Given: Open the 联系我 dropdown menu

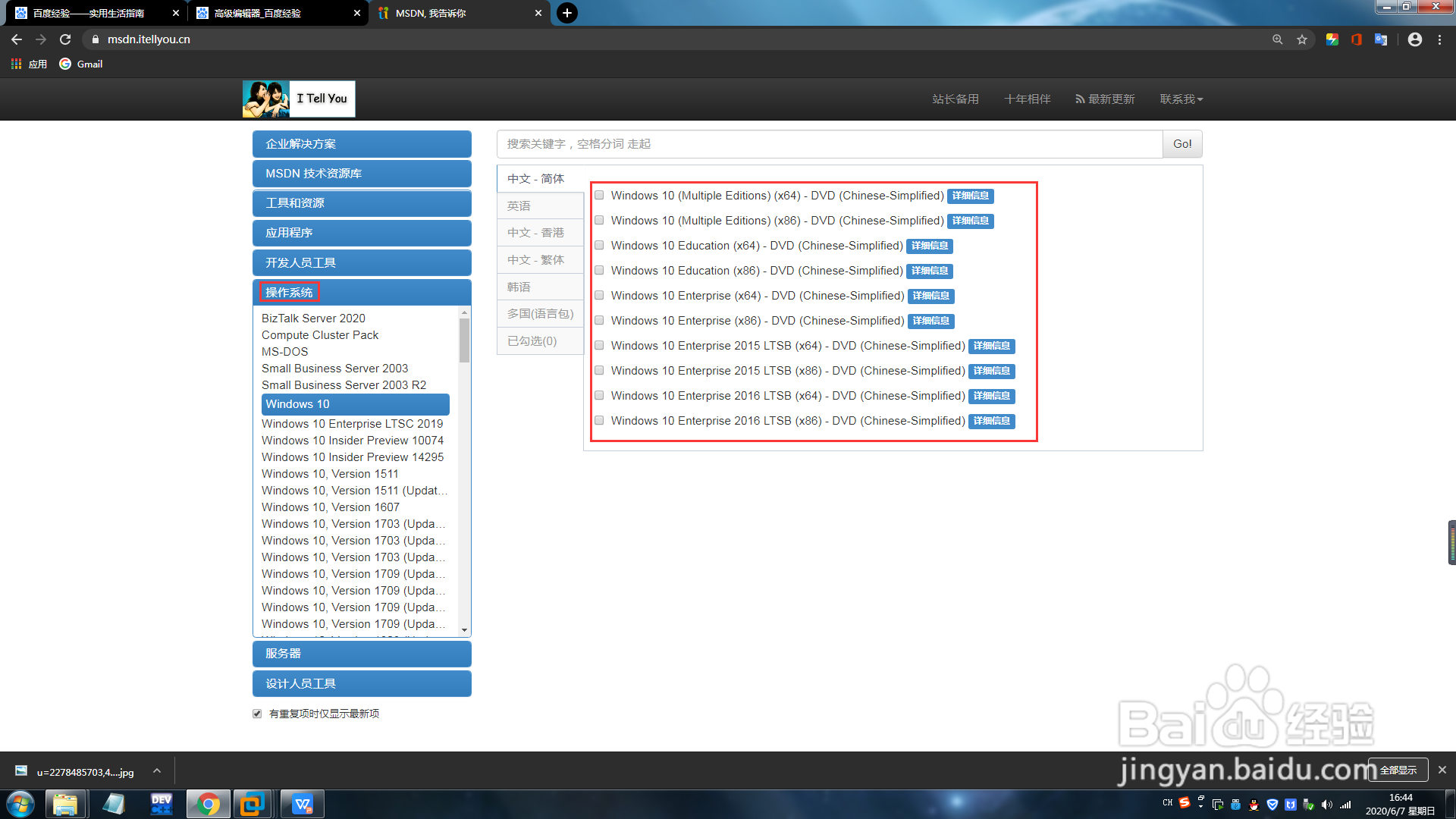Looking at the screenshot, I should coord(1181,99).
